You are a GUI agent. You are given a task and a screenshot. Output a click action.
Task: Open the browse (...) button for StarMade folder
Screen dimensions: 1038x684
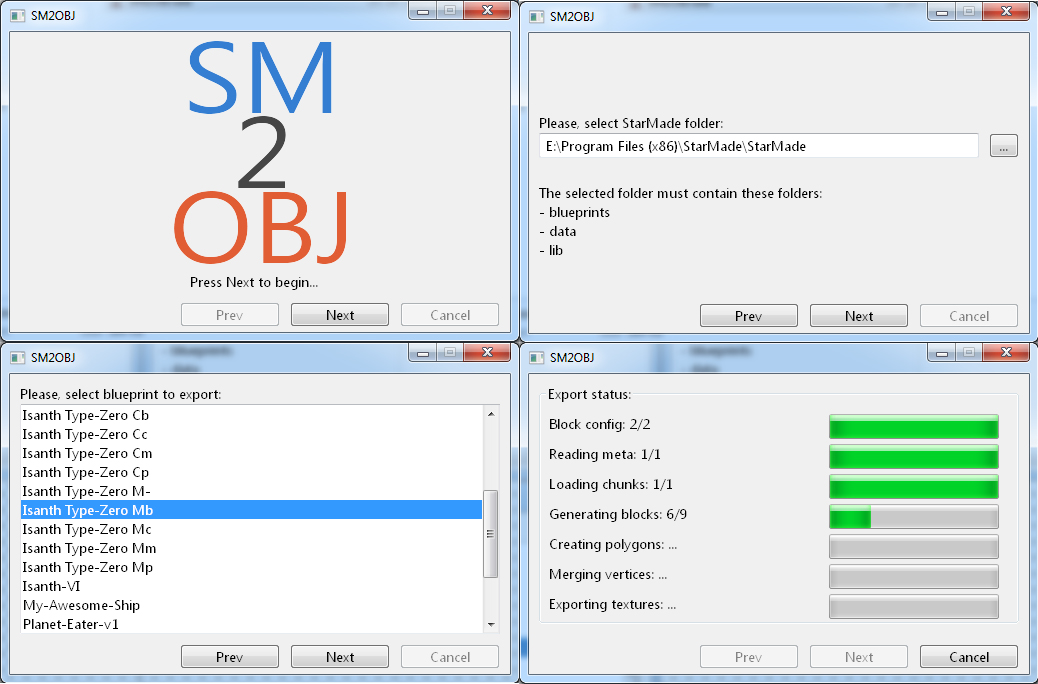coord(1004,146)
